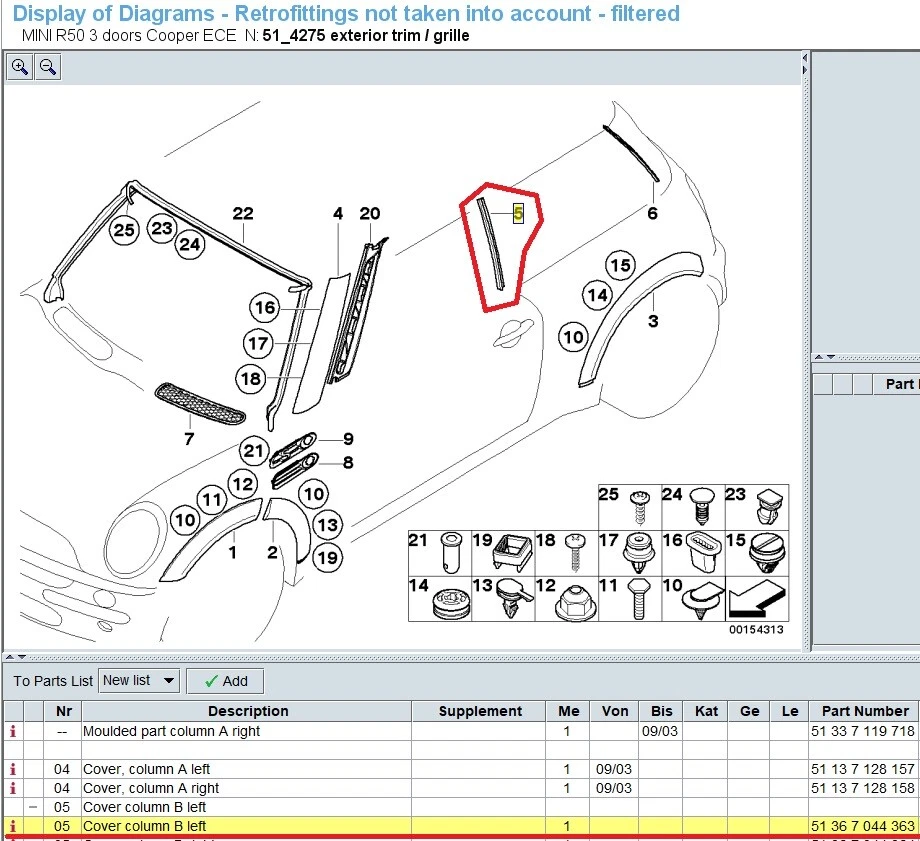
Task: Zoom in on the diagram with magnifier plus
Action: pyautogui.click(x=19, y=67)
